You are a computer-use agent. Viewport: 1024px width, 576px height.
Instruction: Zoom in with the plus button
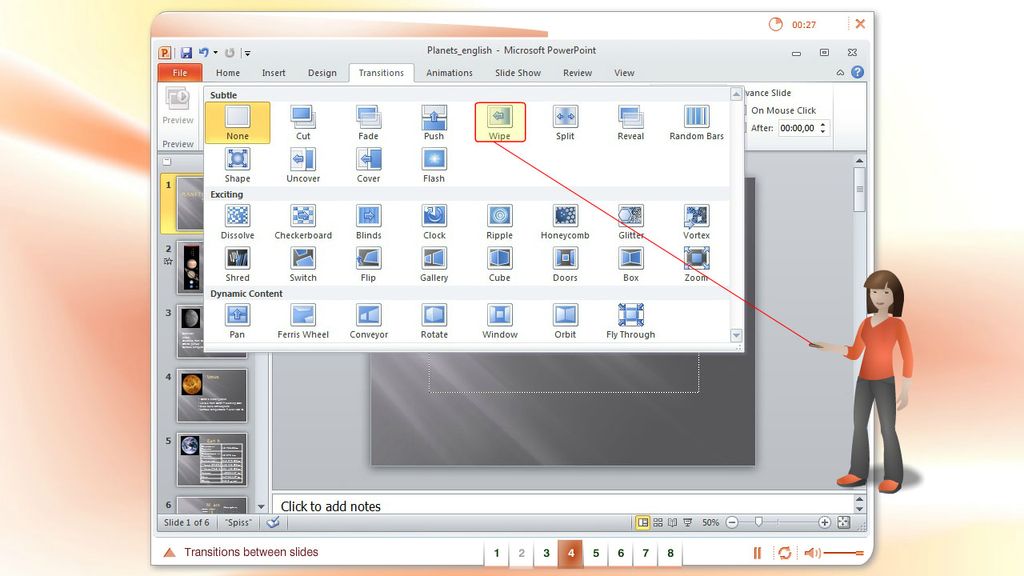click(x=824, y=522)
